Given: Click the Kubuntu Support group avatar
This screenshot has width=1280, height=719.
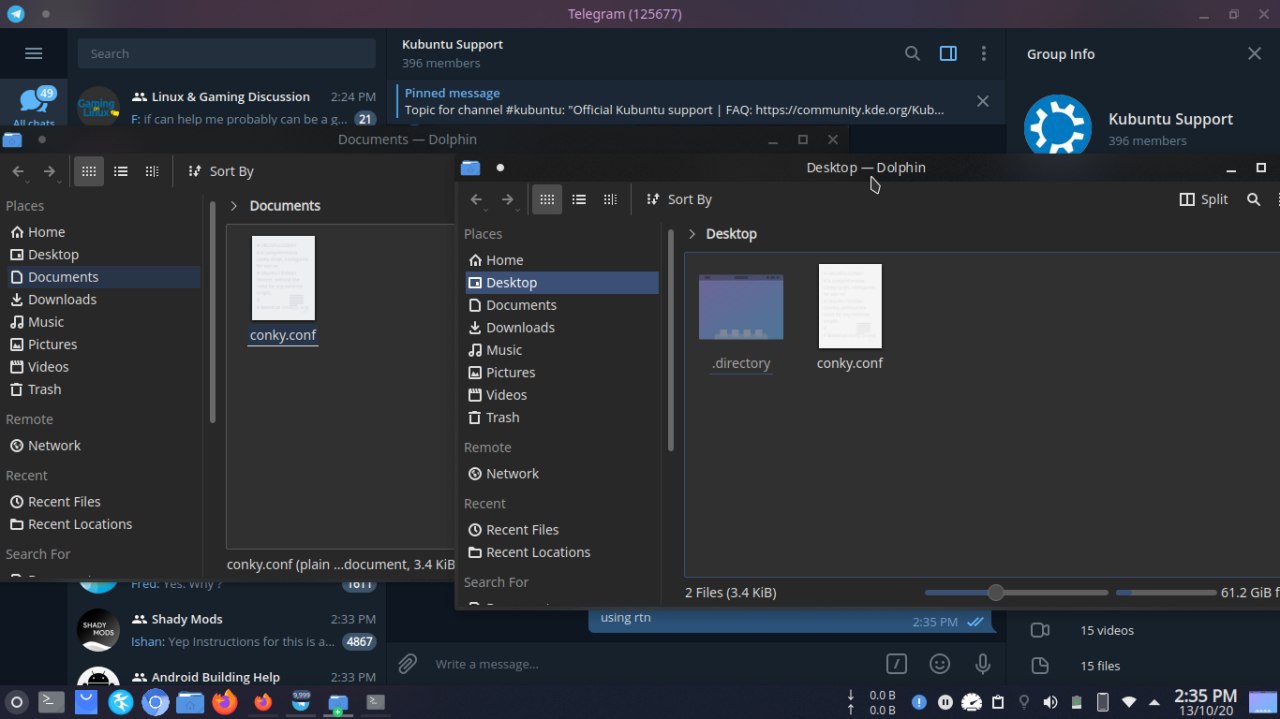Looking at the screenshot, I should [x=1058, y=125].
